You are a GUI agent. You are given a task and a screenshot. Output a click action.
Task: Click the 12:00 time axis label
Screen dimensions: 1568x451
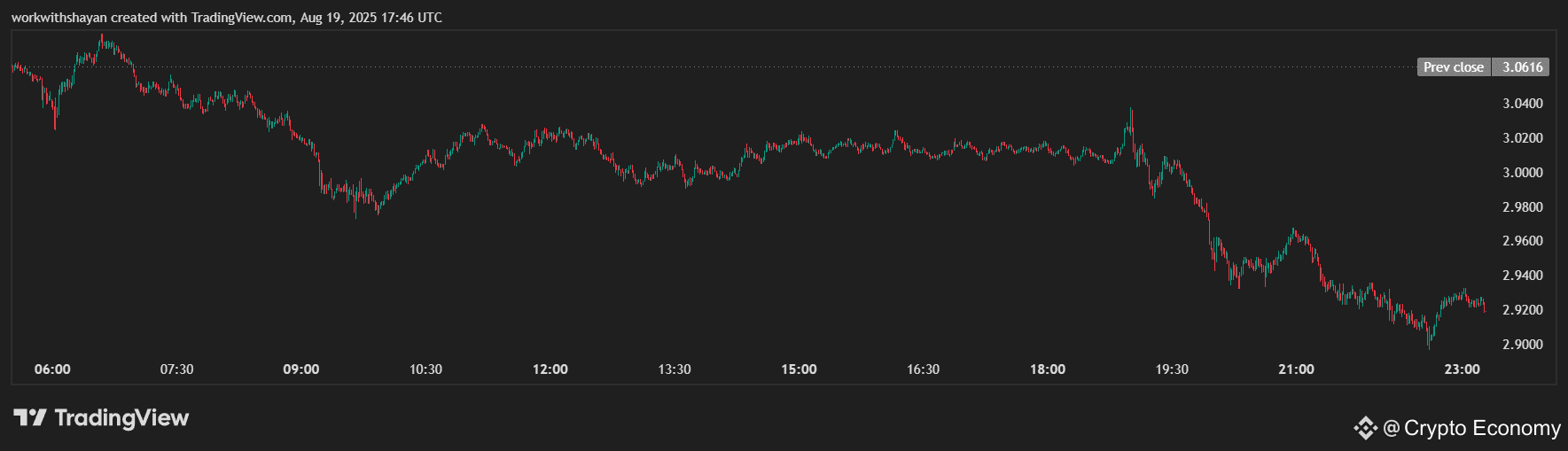pos(550,369)
